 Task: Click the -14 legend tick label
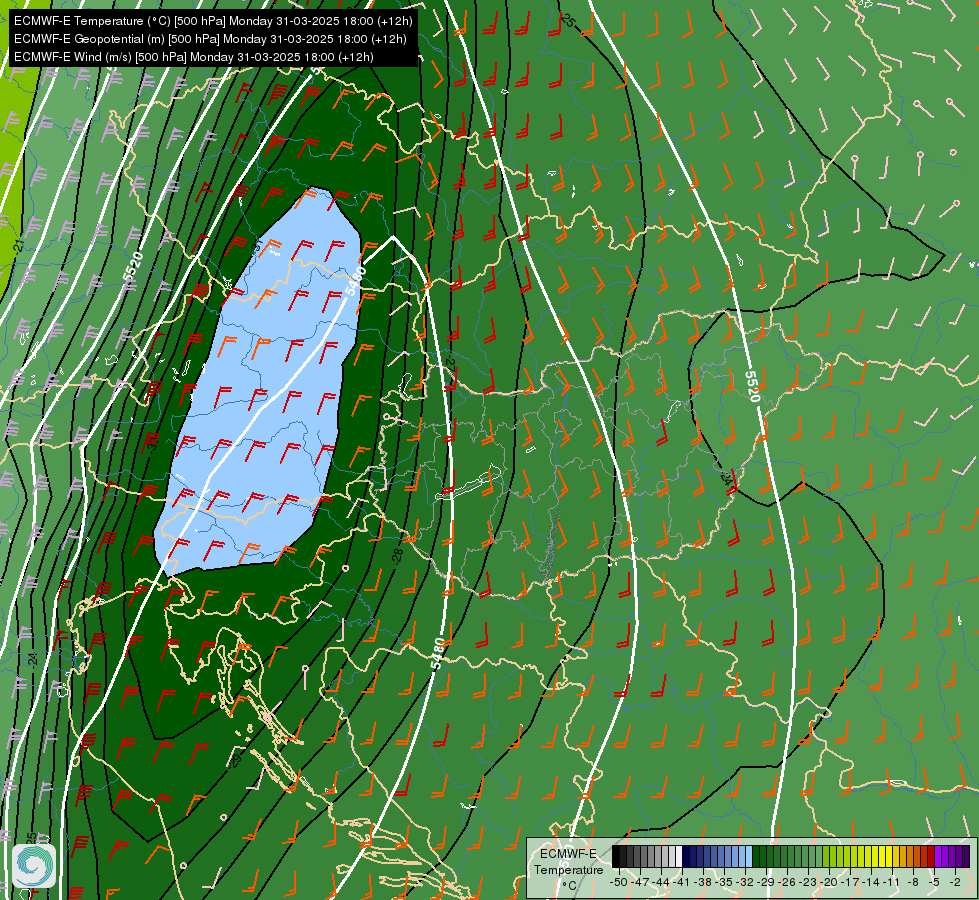point(873,882)
